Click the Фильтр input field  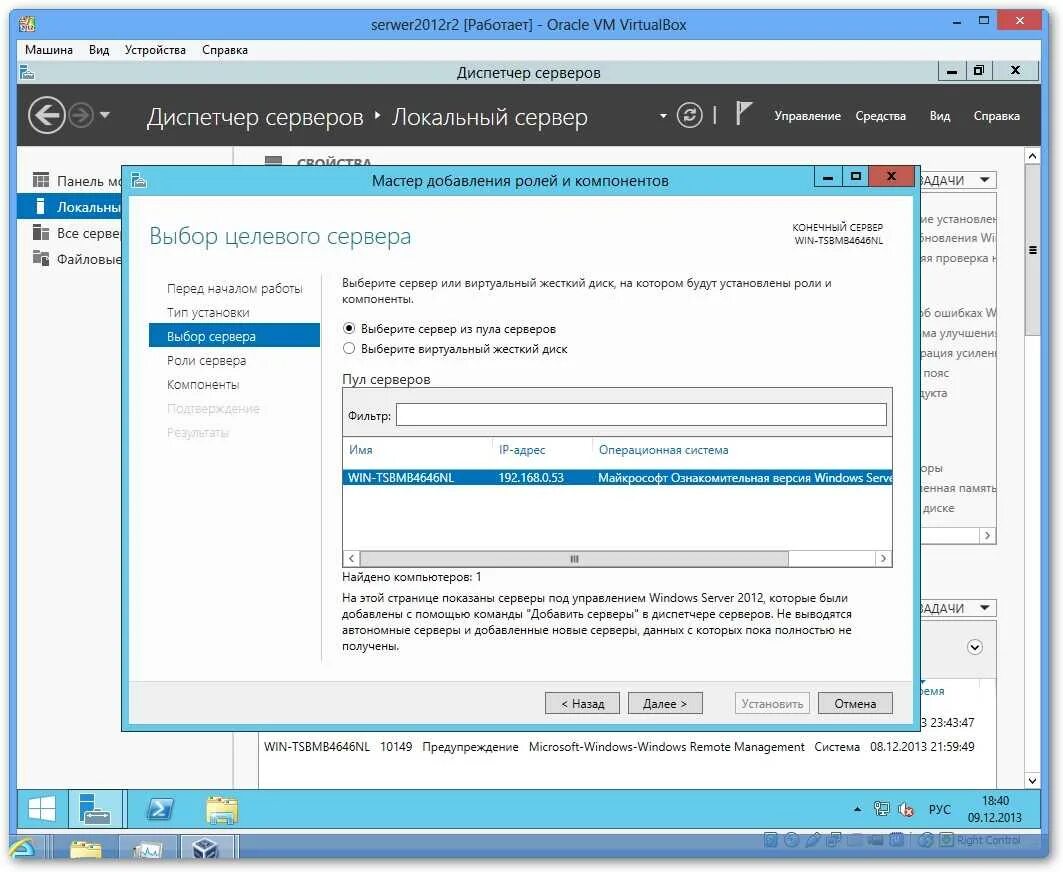(x=641, y=415)
